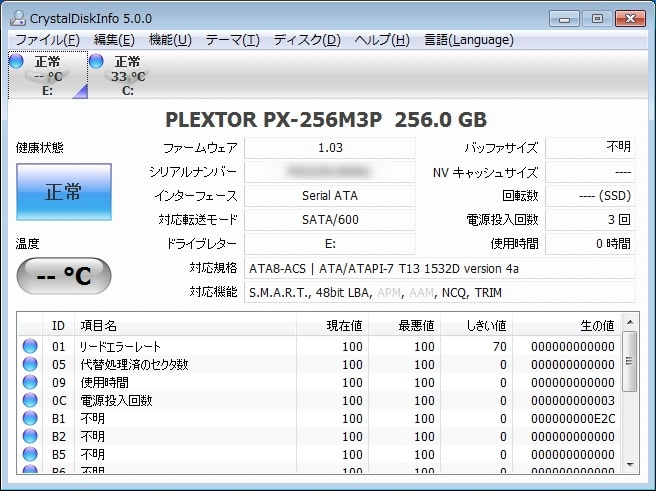Click the しきい値 column header
Screen dimensions: 656x491
(487, 325)
